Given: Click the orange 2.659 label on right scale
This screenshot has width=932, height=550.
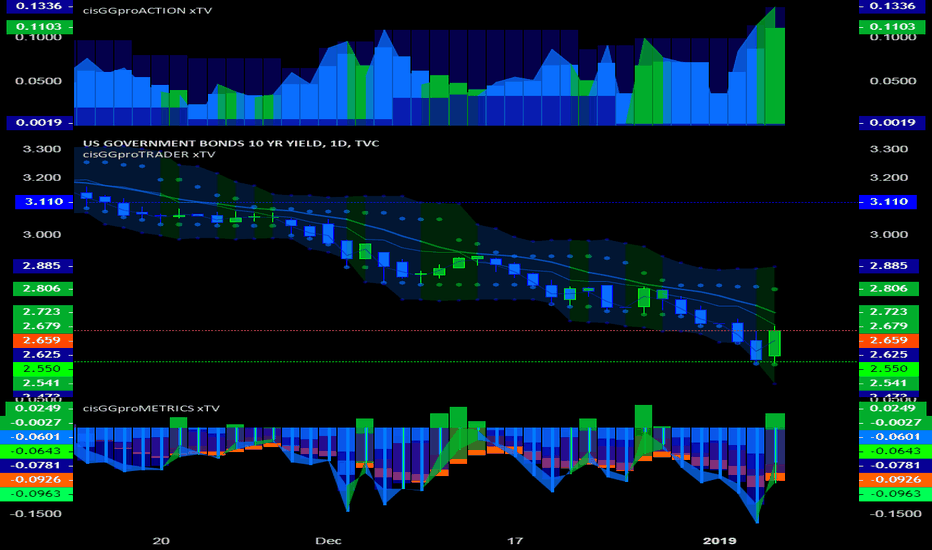Looking at the screenshot, I should 889,340.
